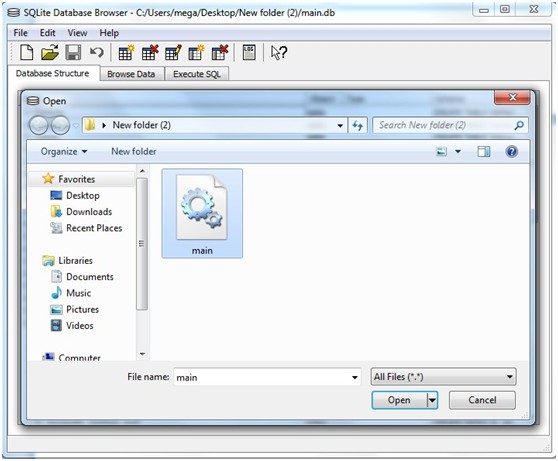The width and height of the screenshot is (558, 461).
Task: Select the Database Structure tab
Action: coord(53,73)
